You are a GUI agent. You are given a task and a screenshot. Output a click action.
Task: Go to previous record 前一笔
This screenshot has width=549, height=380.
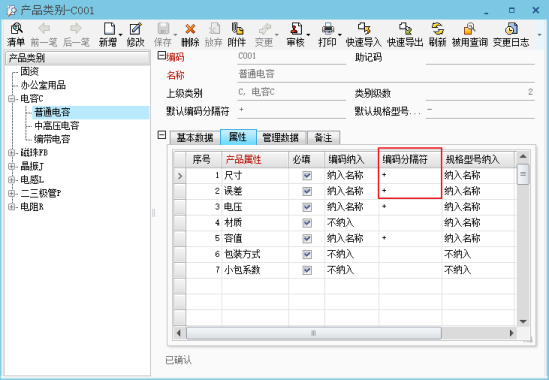pyautogui.click(x=44, y=28)
